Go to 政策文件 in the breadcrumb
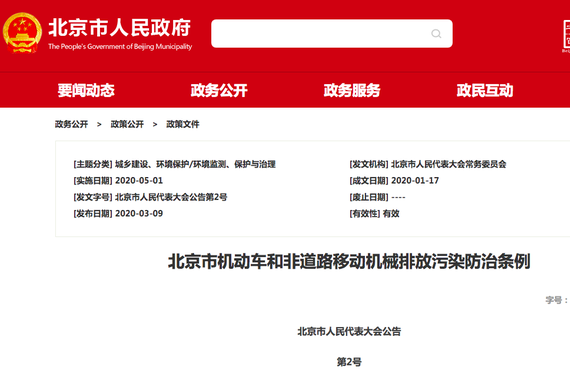The width and height of the screenshot is (570, 380). coord(183,124)
